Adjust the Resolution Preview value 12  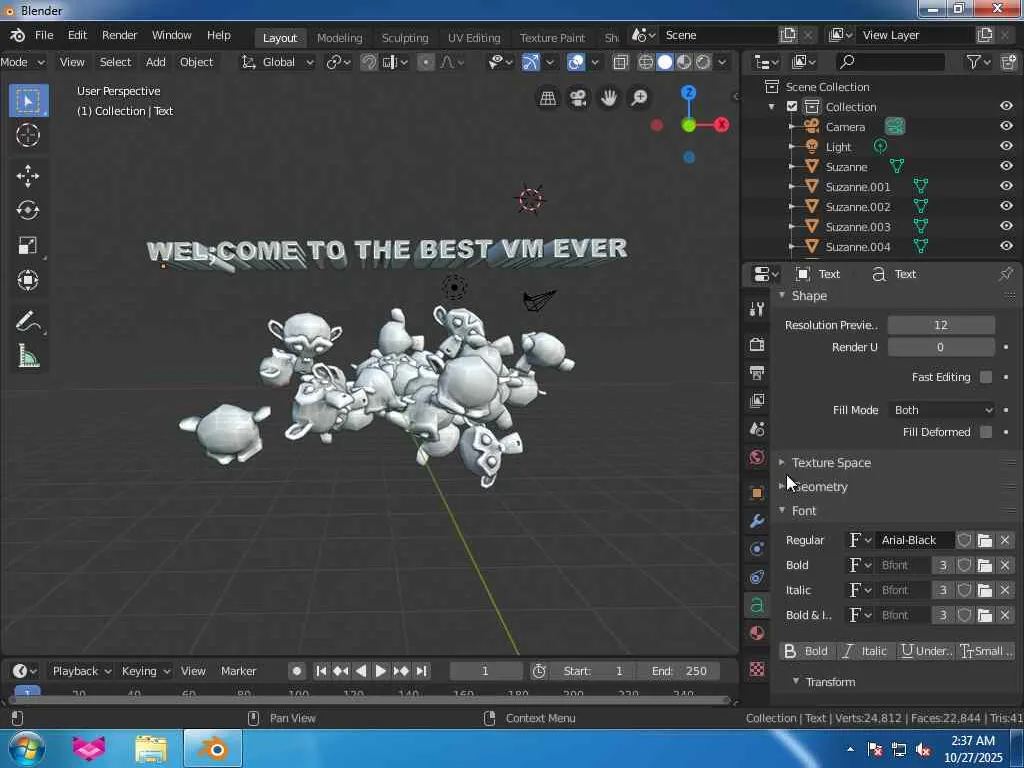click(x=941, y=325)
